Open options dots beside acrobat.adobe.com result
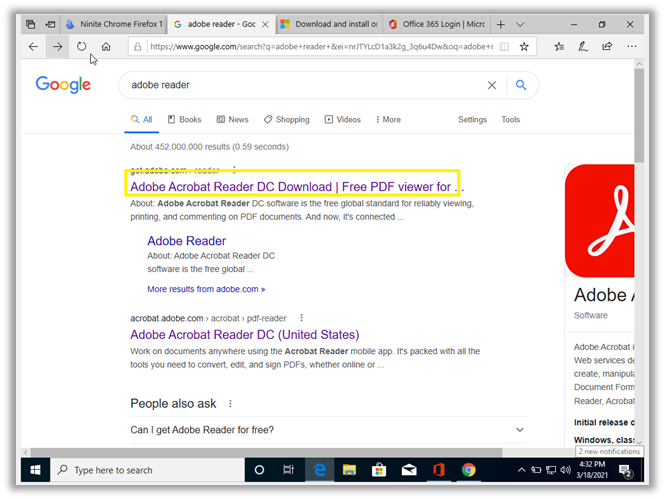Screen dimensions: 665x499 pos(301,318)
